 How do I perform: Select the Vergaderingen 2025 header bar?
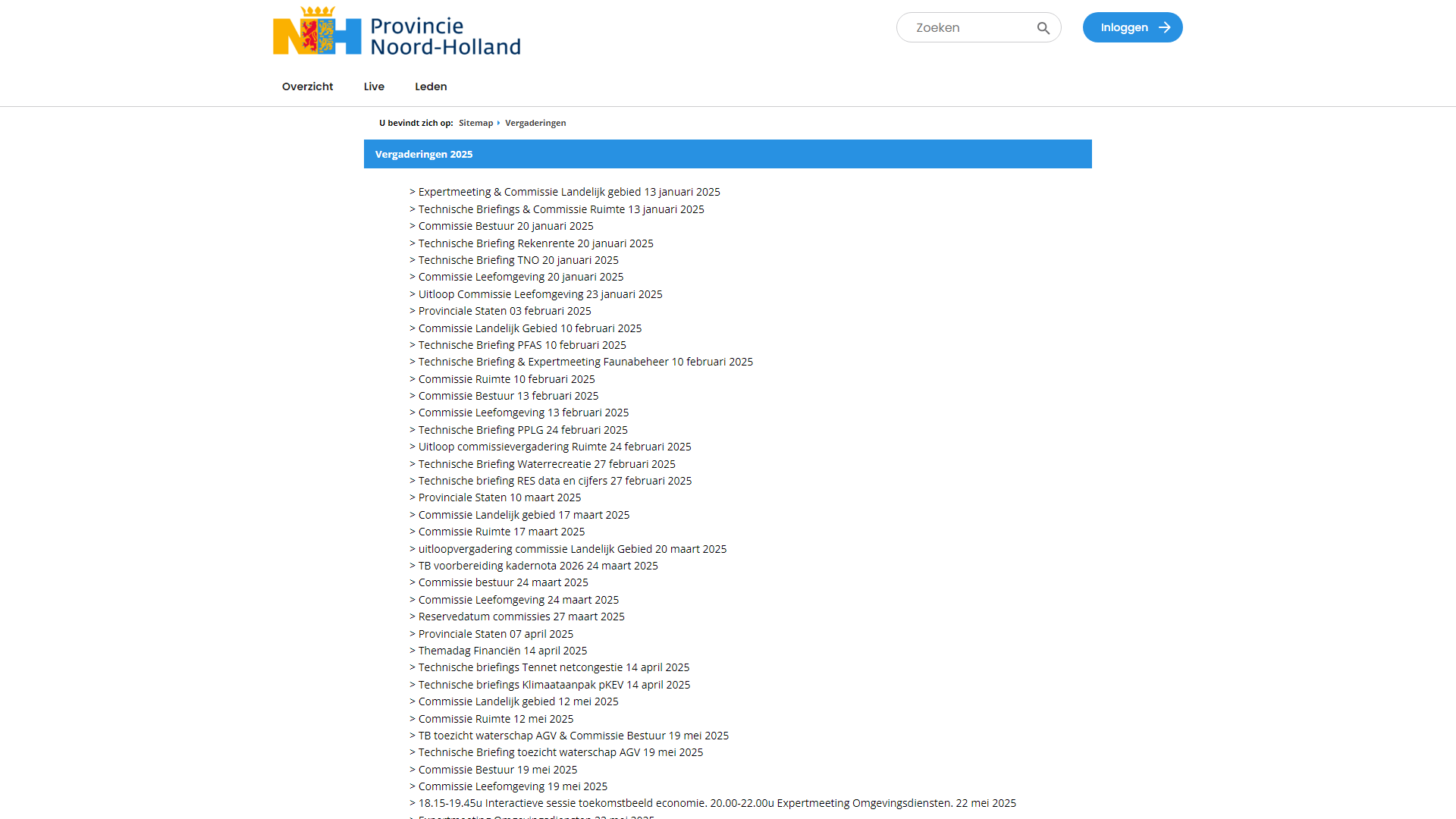[728, 154]
